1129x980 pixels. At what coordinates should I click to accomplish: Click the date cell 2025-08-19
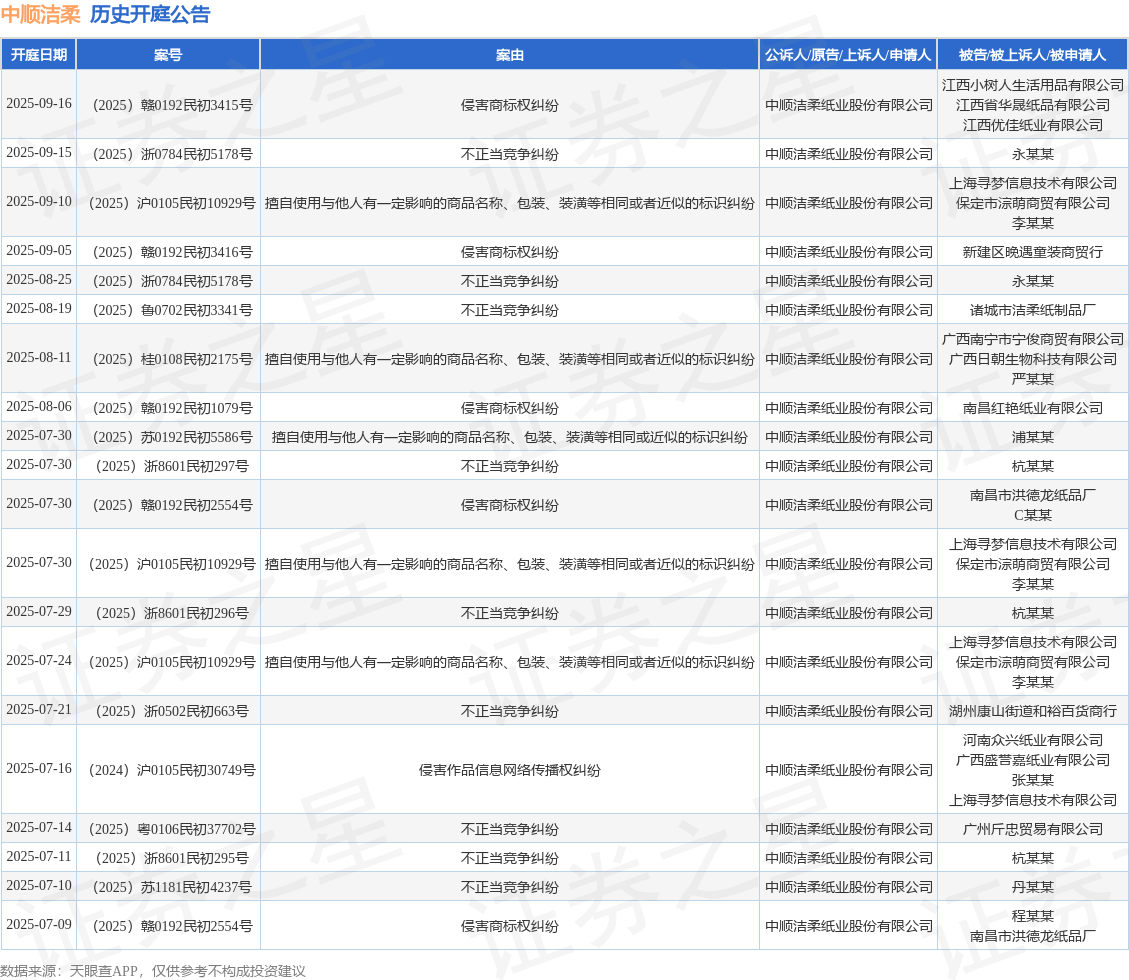pyautogui.click(x=39, y=308)
